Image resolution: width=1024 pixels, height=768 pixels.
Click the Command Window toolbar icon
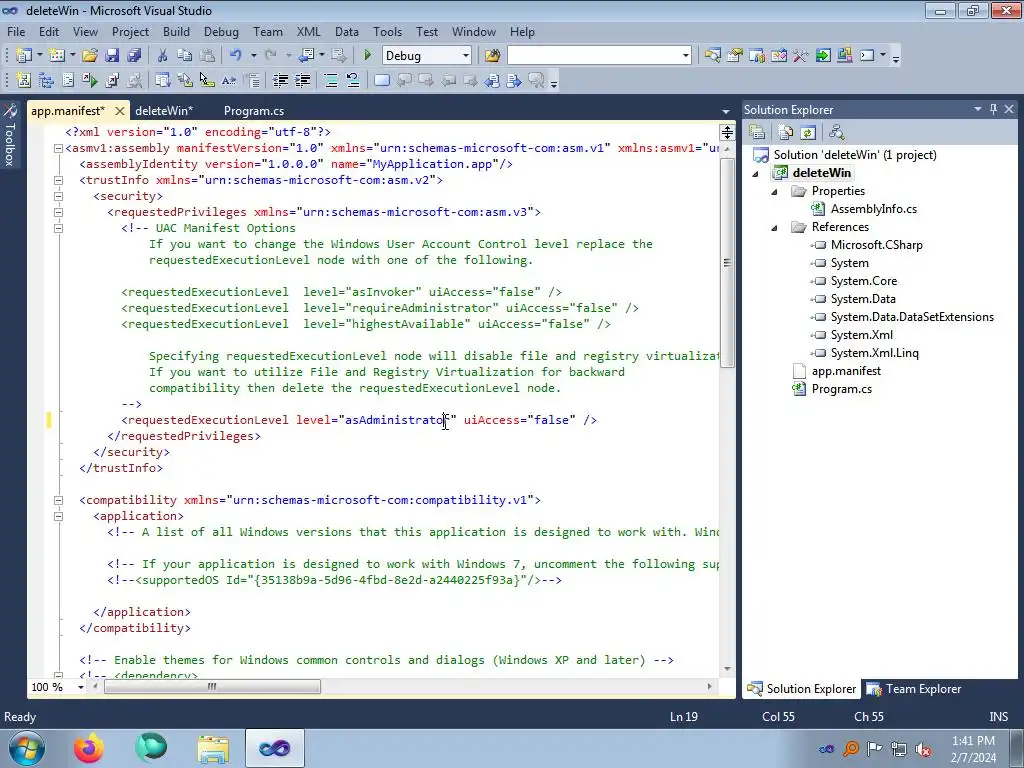[x=867, y=56]
